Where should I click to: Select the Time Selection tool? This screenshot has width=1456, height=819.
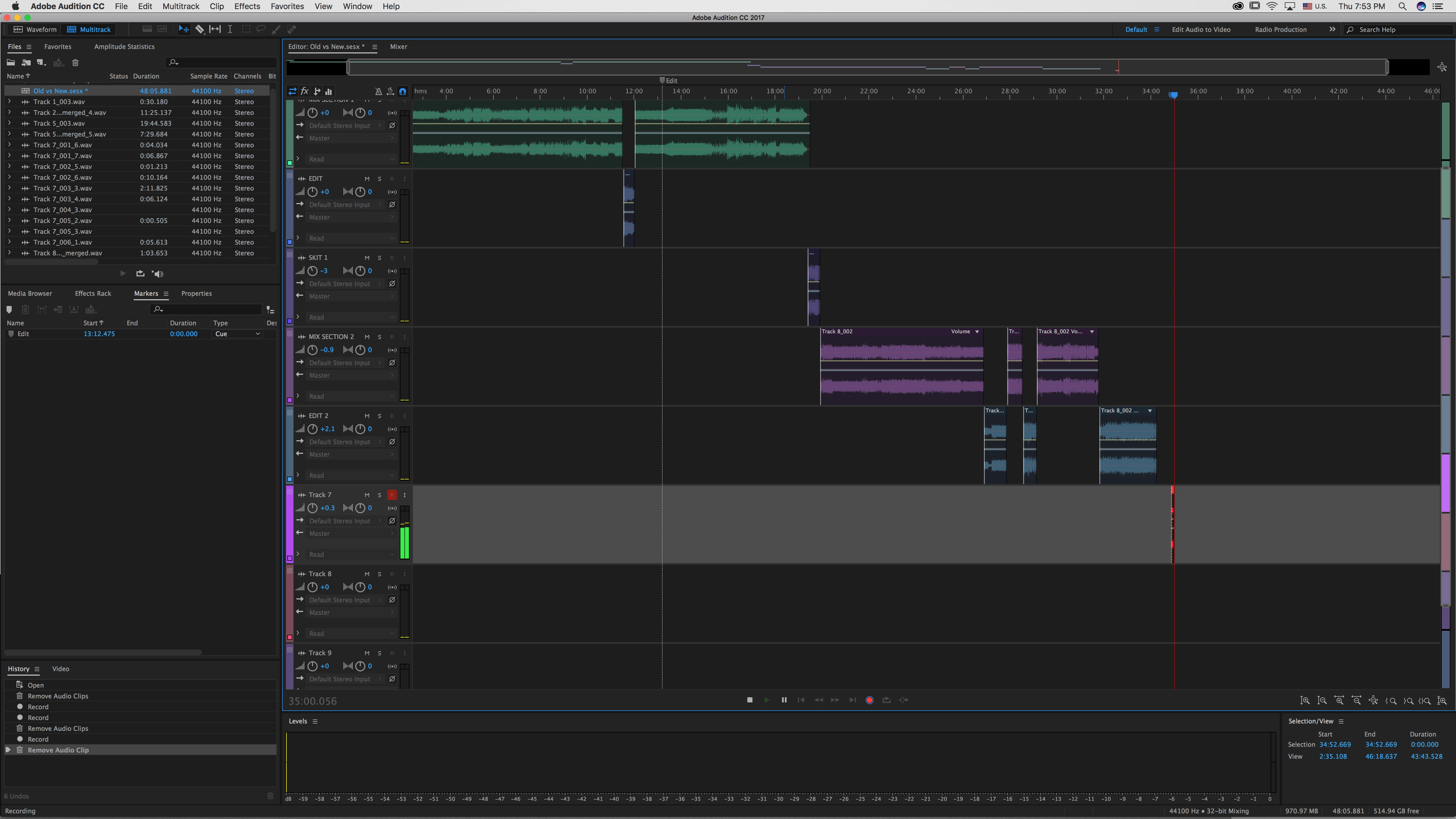pyautogui.click(x=230, y=29)
